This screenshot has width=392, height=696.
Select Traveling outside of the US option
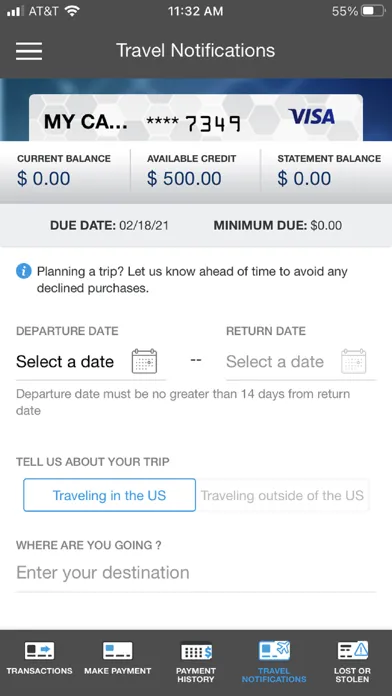pyautogui.click(x=282, y=495)
